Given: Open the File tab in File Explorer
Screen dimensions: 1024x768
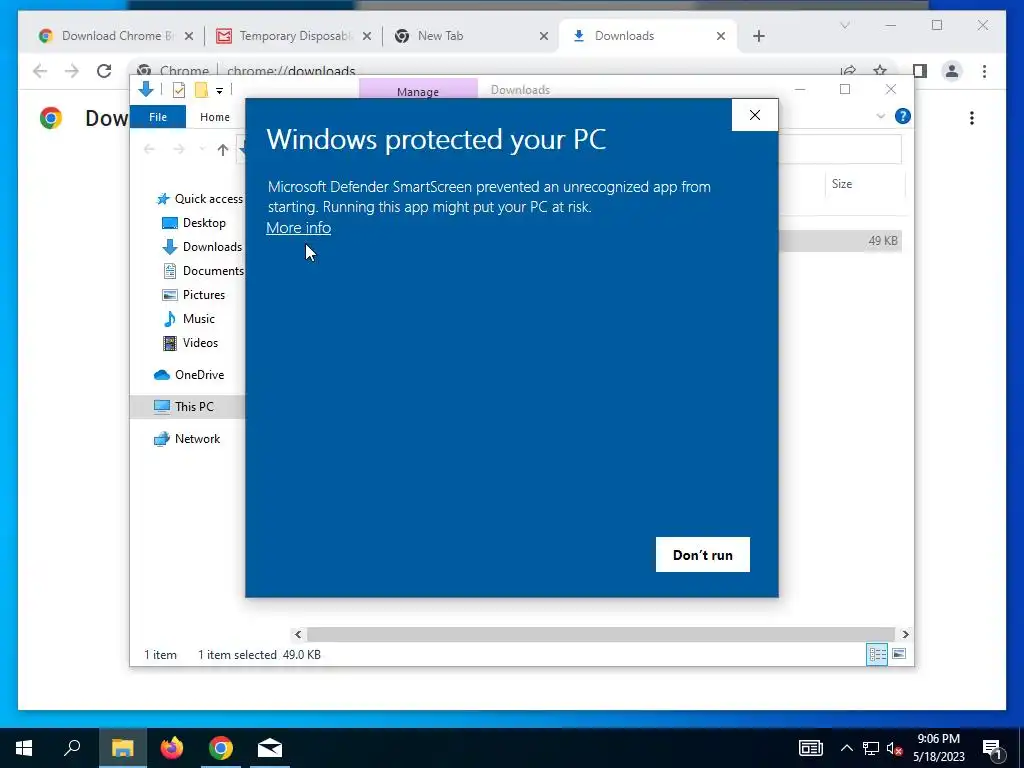Looking at the screenshot, I should (x=158, y=117).
